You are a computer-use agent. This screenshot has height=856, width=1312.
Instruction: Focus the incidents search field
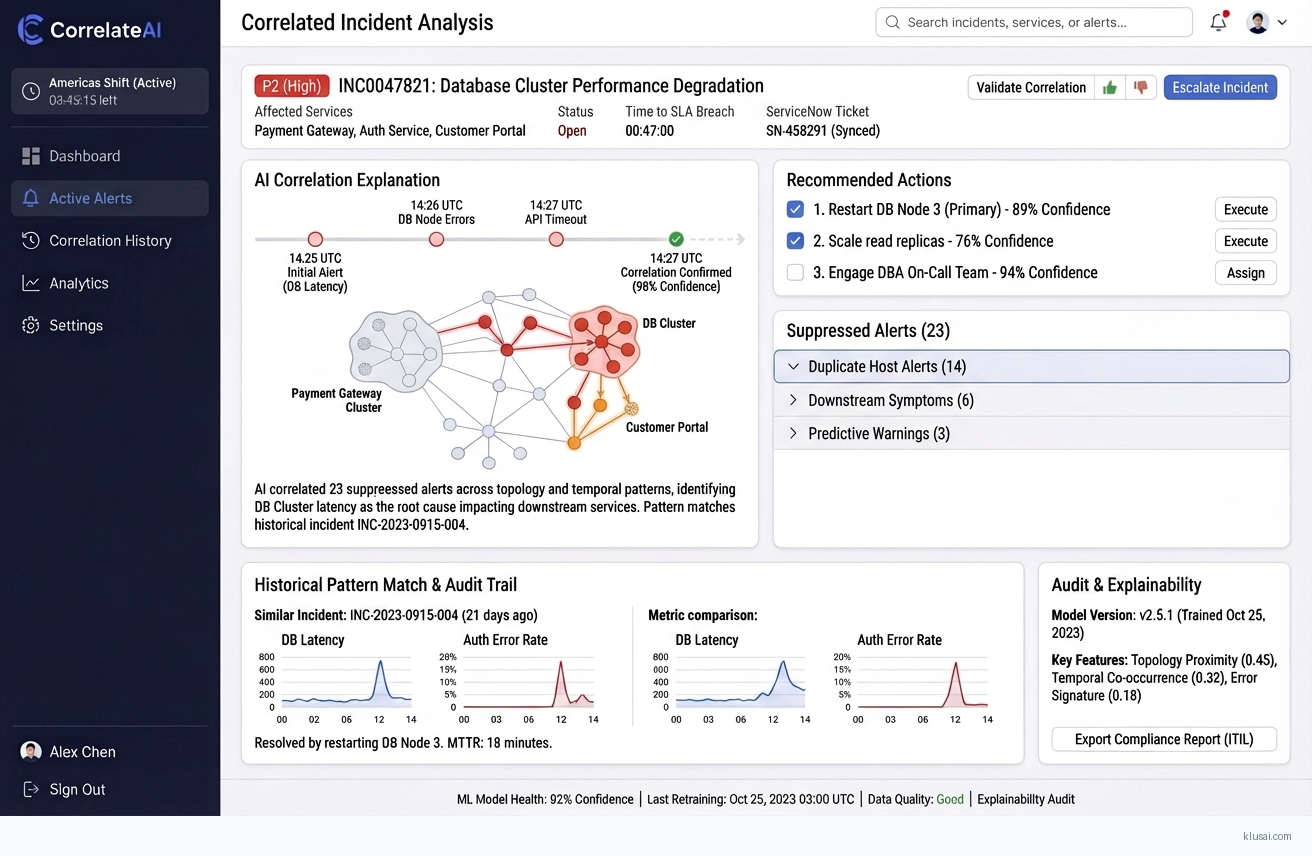point(1040,22)
